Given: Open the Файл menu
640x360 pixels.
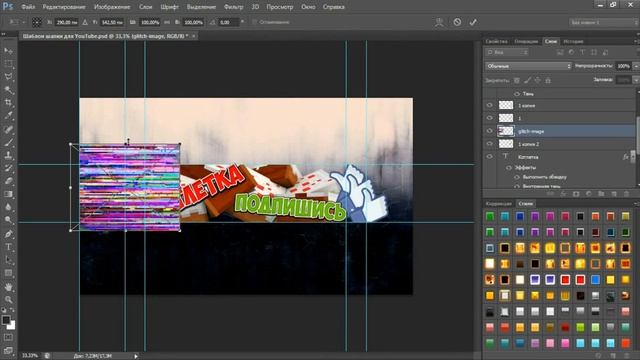Looking at the screenshot, I should [x=28, y=7].
